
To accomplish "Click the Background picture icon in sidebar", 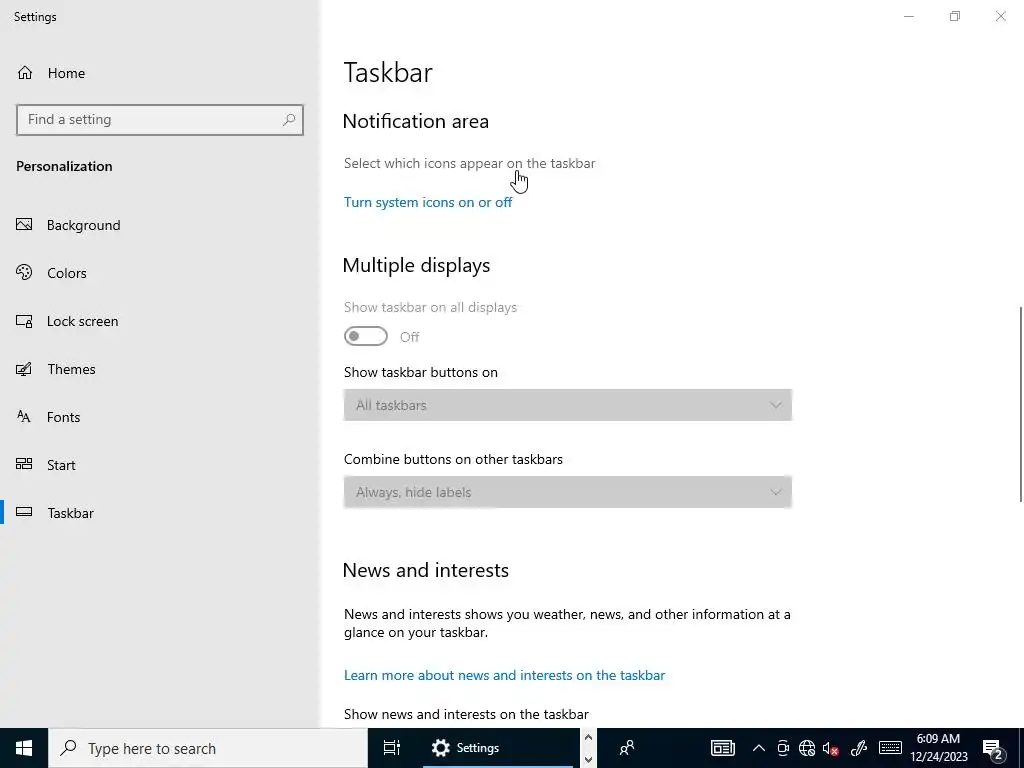I will tap(24, 225).
